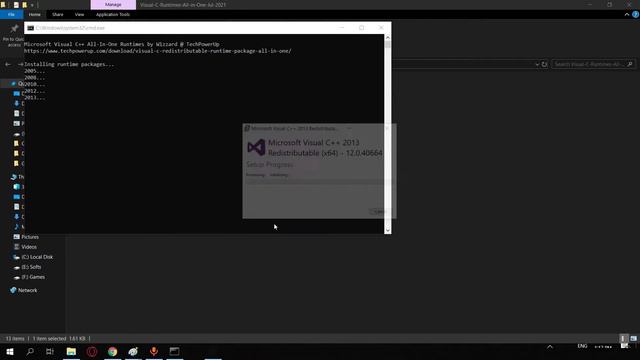Select Videos in the navigation pane
This screenshot has height=360, width=640.
click(29, 247)
